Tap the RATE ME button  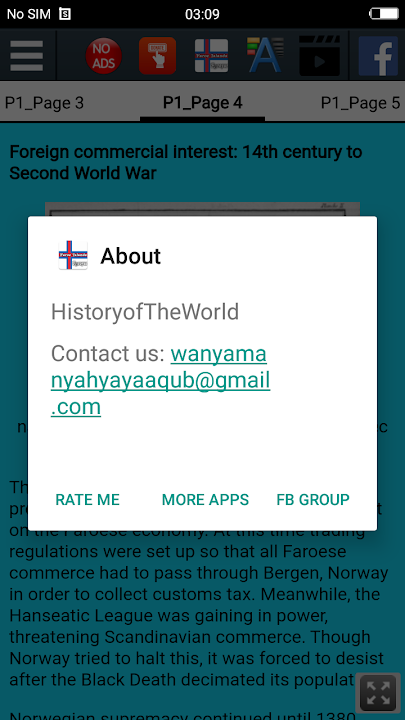(x=87, y=500)
